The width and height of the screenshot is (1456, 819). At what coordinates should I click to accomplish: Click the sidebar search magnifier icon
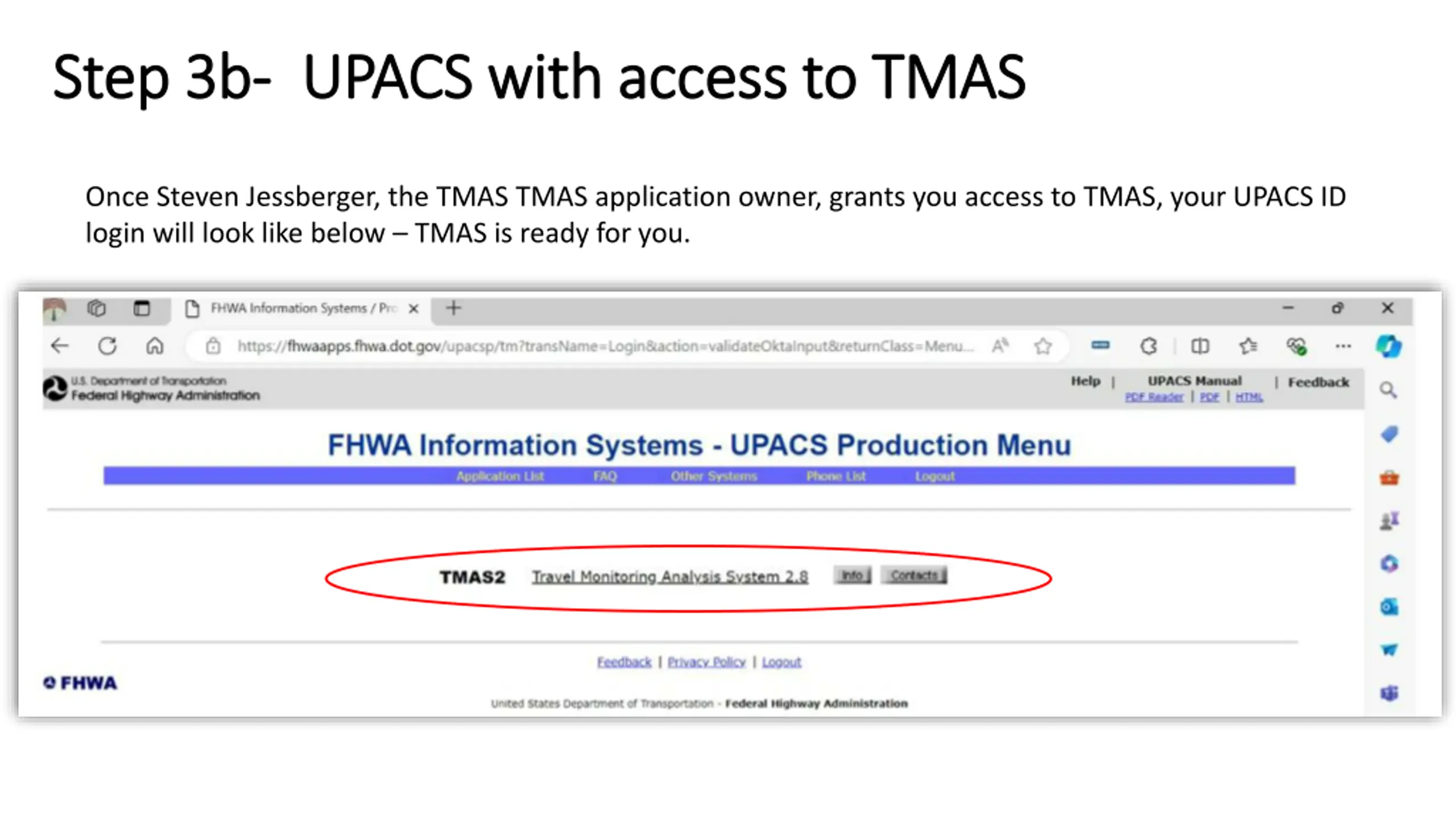pos(1388,390)
